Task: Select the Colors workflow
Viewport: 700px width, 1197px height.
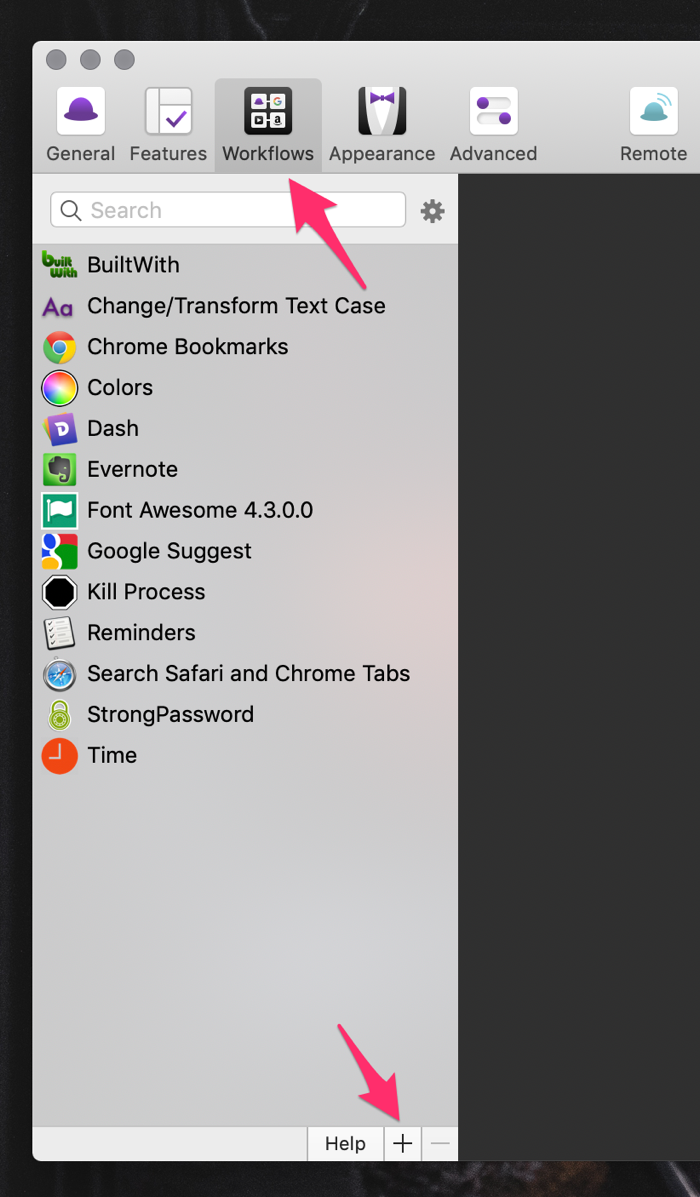Action: pyautogui.click(x=245, y=388)
